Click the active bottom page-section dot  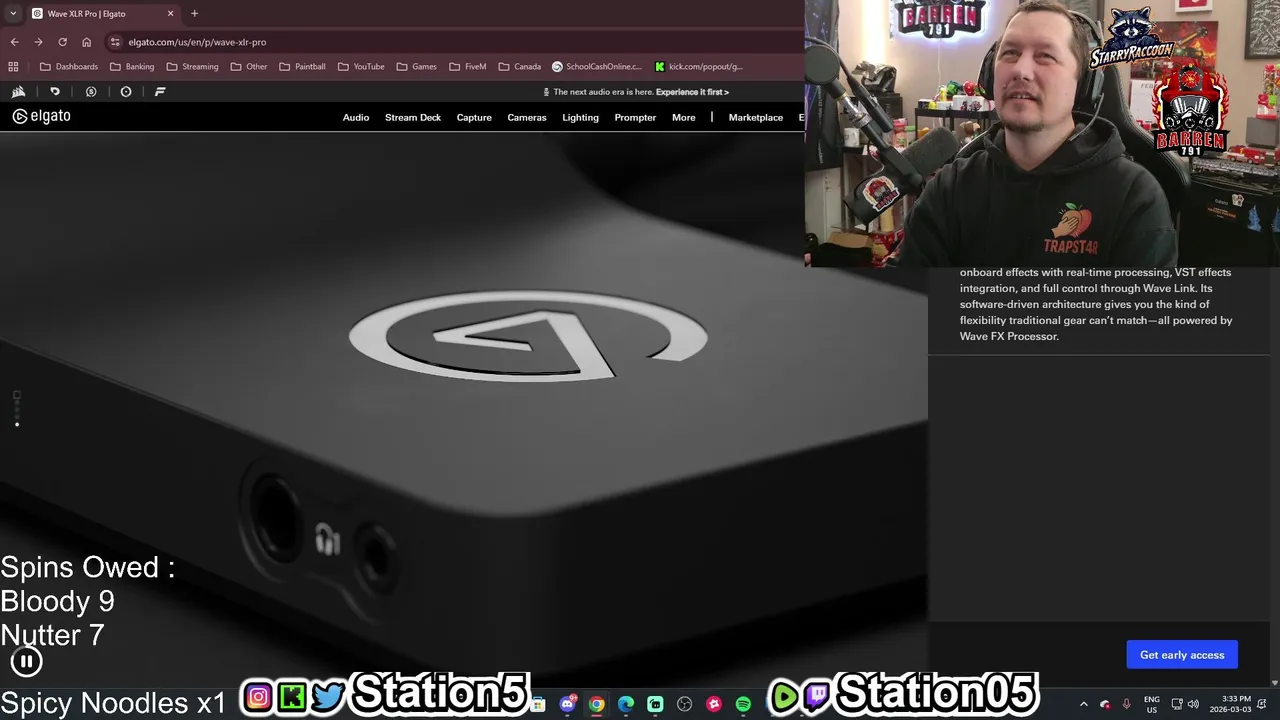click(17, 424)
